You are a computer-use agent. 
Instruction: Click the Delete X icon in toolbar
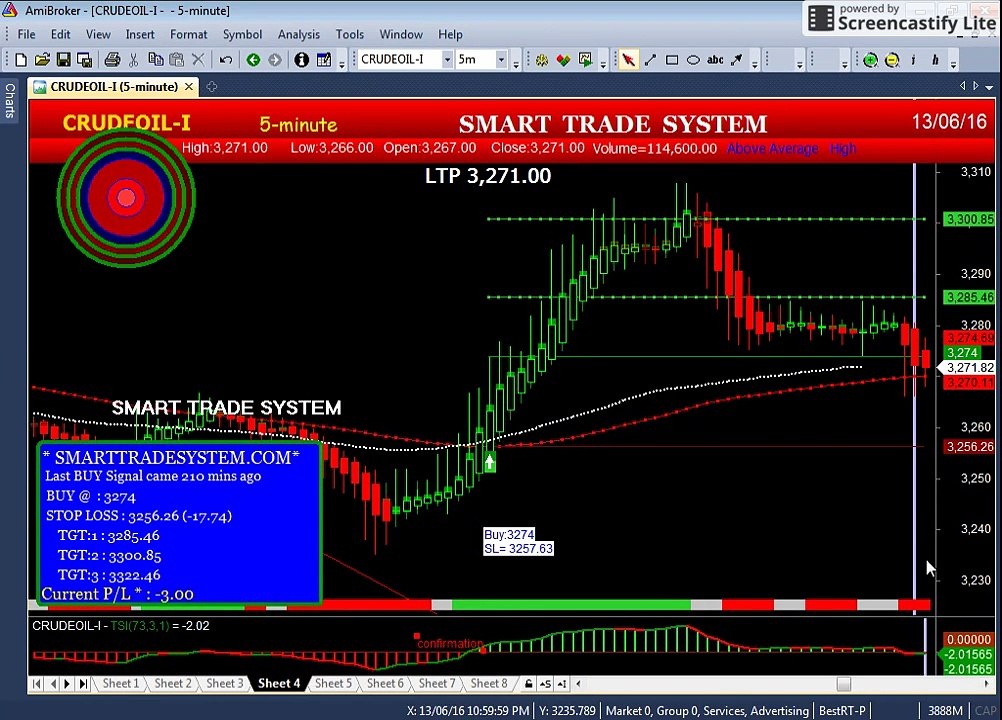(198, 60)
